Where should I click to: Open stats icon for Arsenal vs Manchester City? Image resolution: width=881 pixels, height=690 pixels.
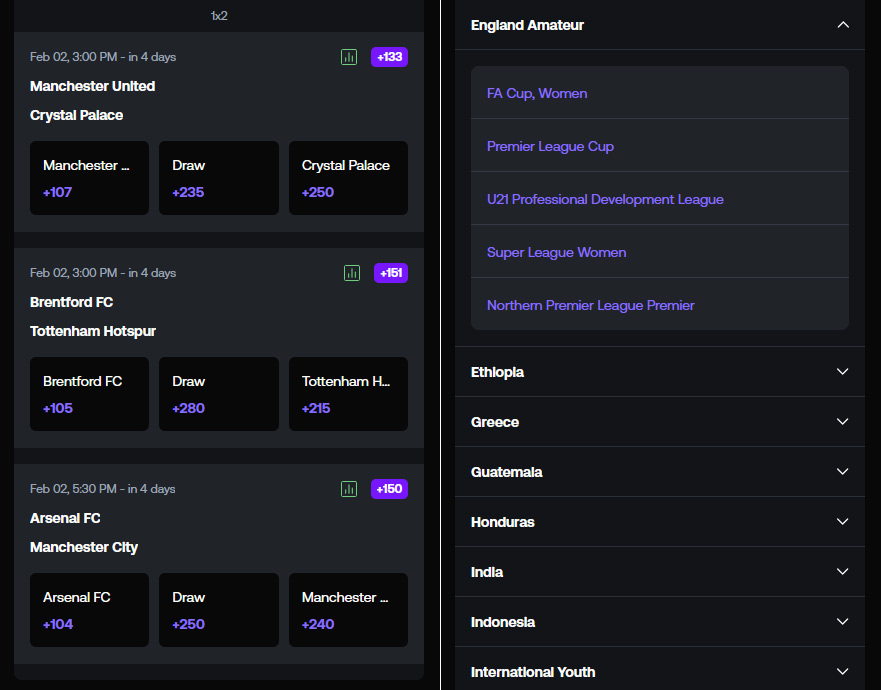coord(349,489)
